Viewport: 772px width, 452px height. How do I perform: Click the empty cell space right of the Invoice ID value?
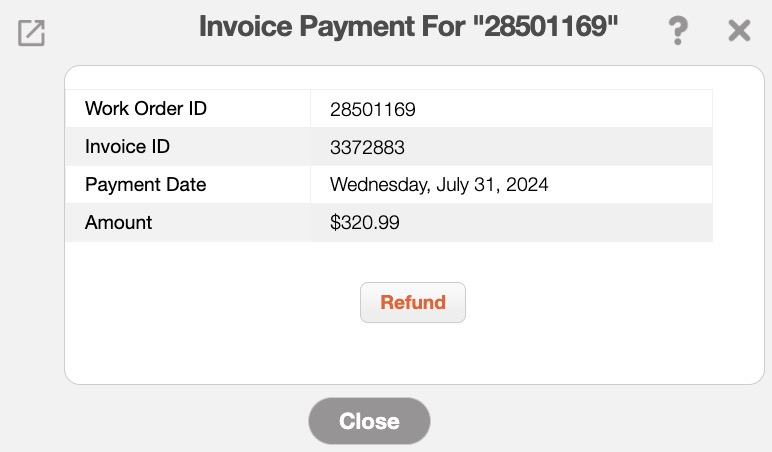[x=560, y=148]
